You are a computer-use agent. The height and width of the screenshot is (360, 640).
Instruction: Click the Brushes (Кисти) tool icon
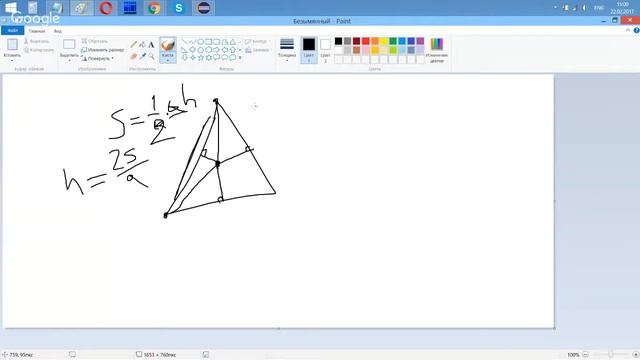tap(168, 45)
